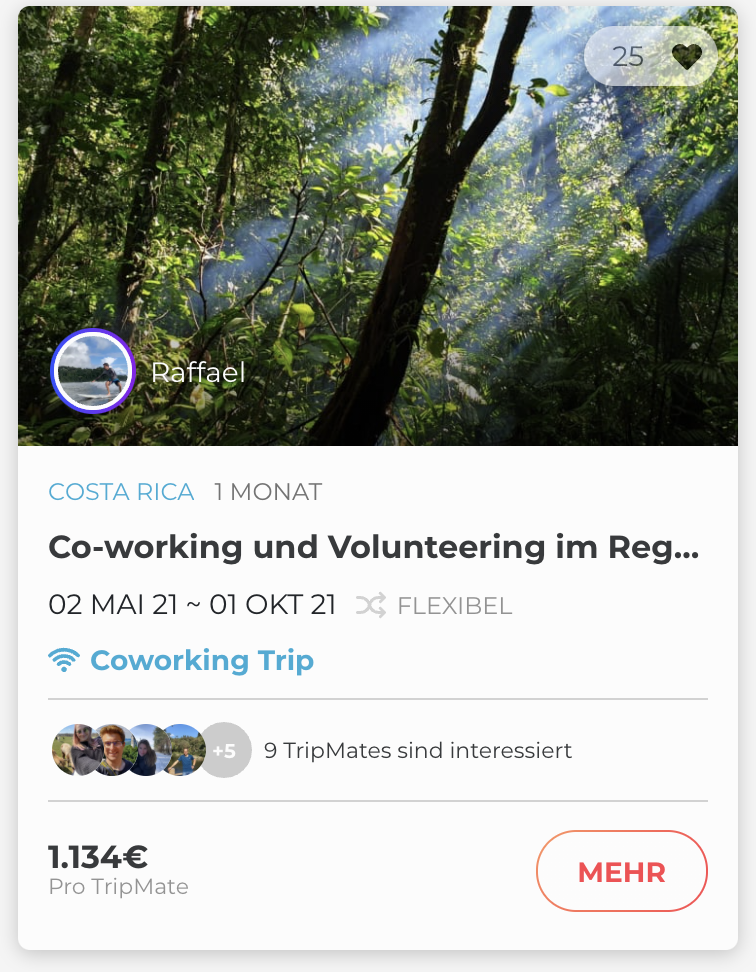The width and height of the screenshot is (756, 972).
Task: Click the Wi-Fi icon beside Coworking Trip
Action: click(64, 660)
